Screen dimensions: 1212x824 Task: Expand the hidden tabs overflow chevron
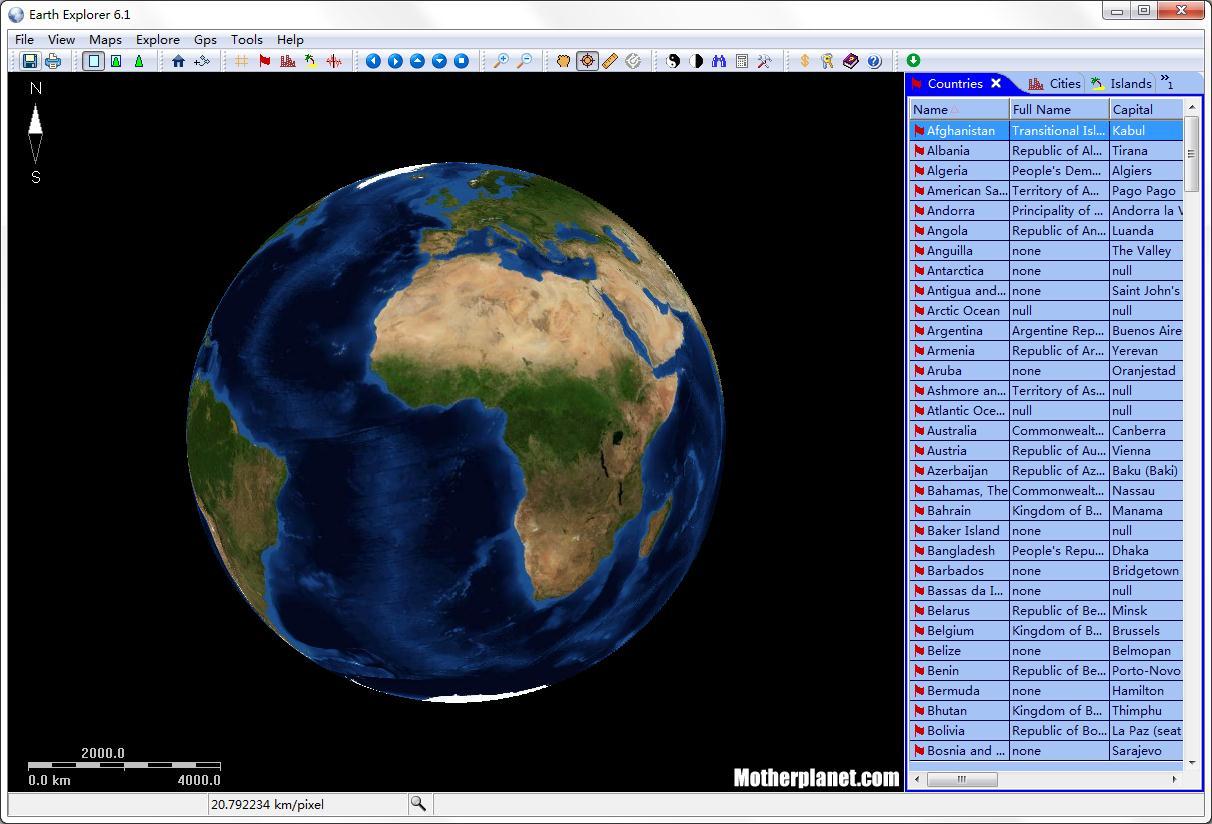[1167, 83]
